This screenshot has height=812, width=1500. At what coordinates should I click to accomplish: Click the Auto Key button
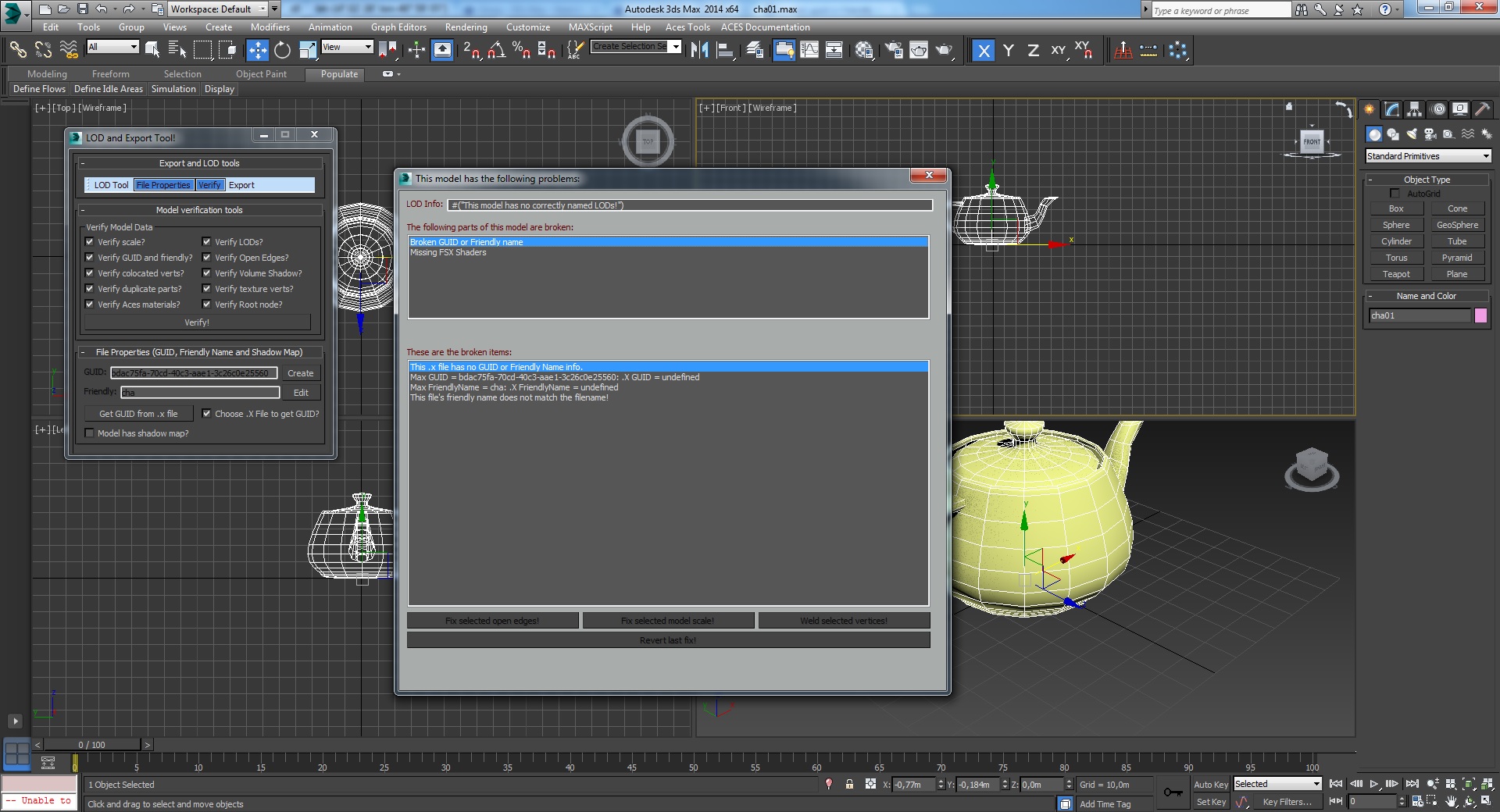[1210, 785]
